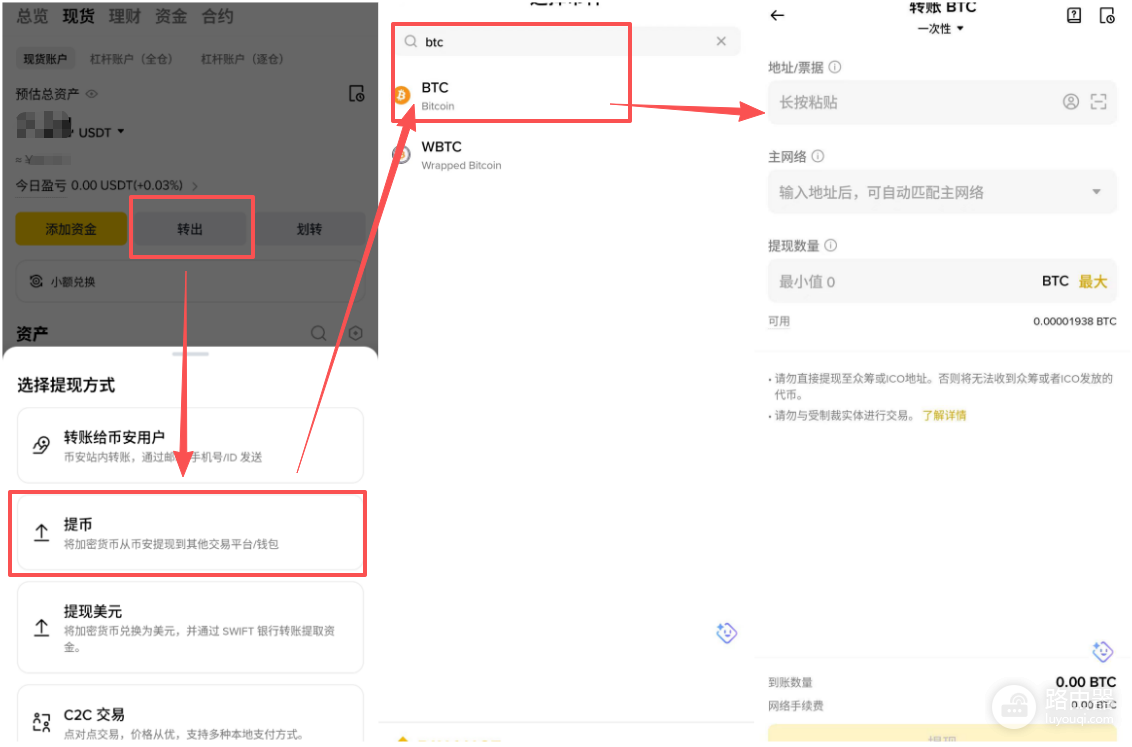Go back with the arrow on withdrawal page

tap(777, 15)
